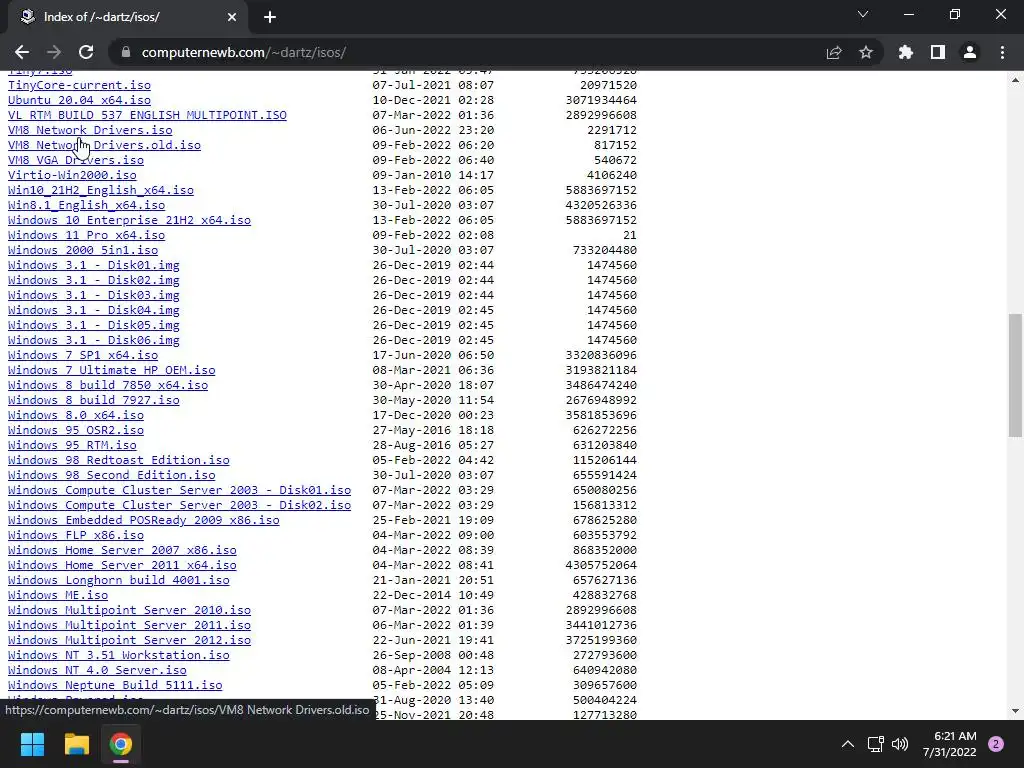The height and width of the screenshot is (768, 1024).
Task: Download TinyCore-current.iso
Action: [x=79, y=85]
